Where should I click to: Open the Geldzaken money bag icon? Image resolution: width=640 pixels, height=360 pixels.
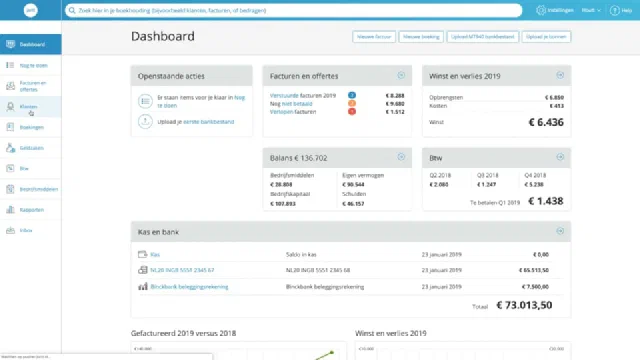click(x=10, y=148)
